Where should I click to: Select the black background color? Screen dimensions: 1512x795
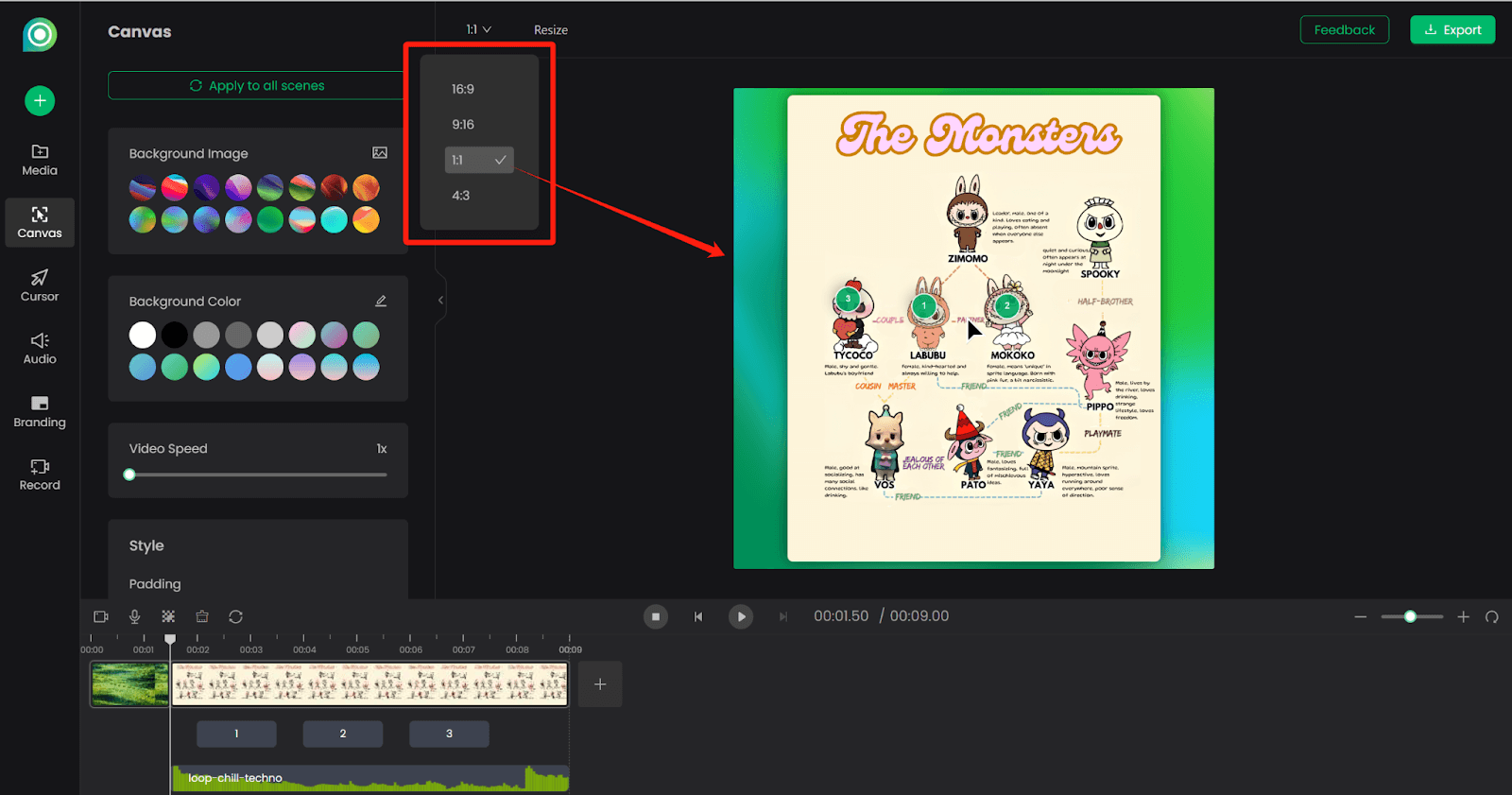[x=175, y=335]
